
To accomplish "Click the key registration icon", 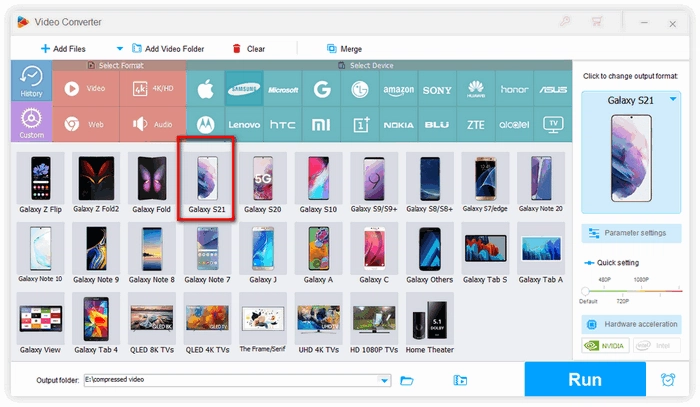I will (565, 21).
